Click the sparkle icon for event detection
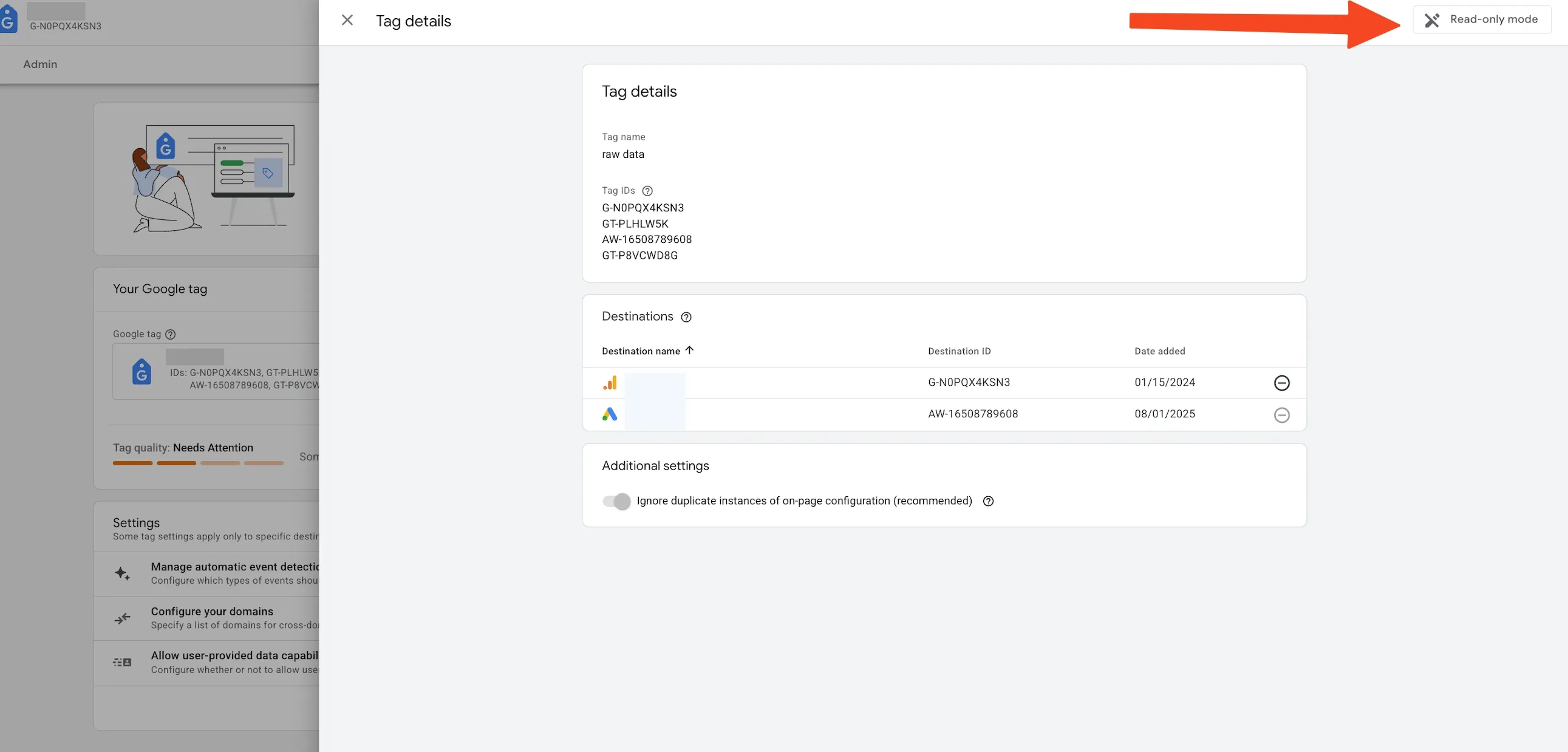Viewport: 1568px width, 752px height. [121, 573]
